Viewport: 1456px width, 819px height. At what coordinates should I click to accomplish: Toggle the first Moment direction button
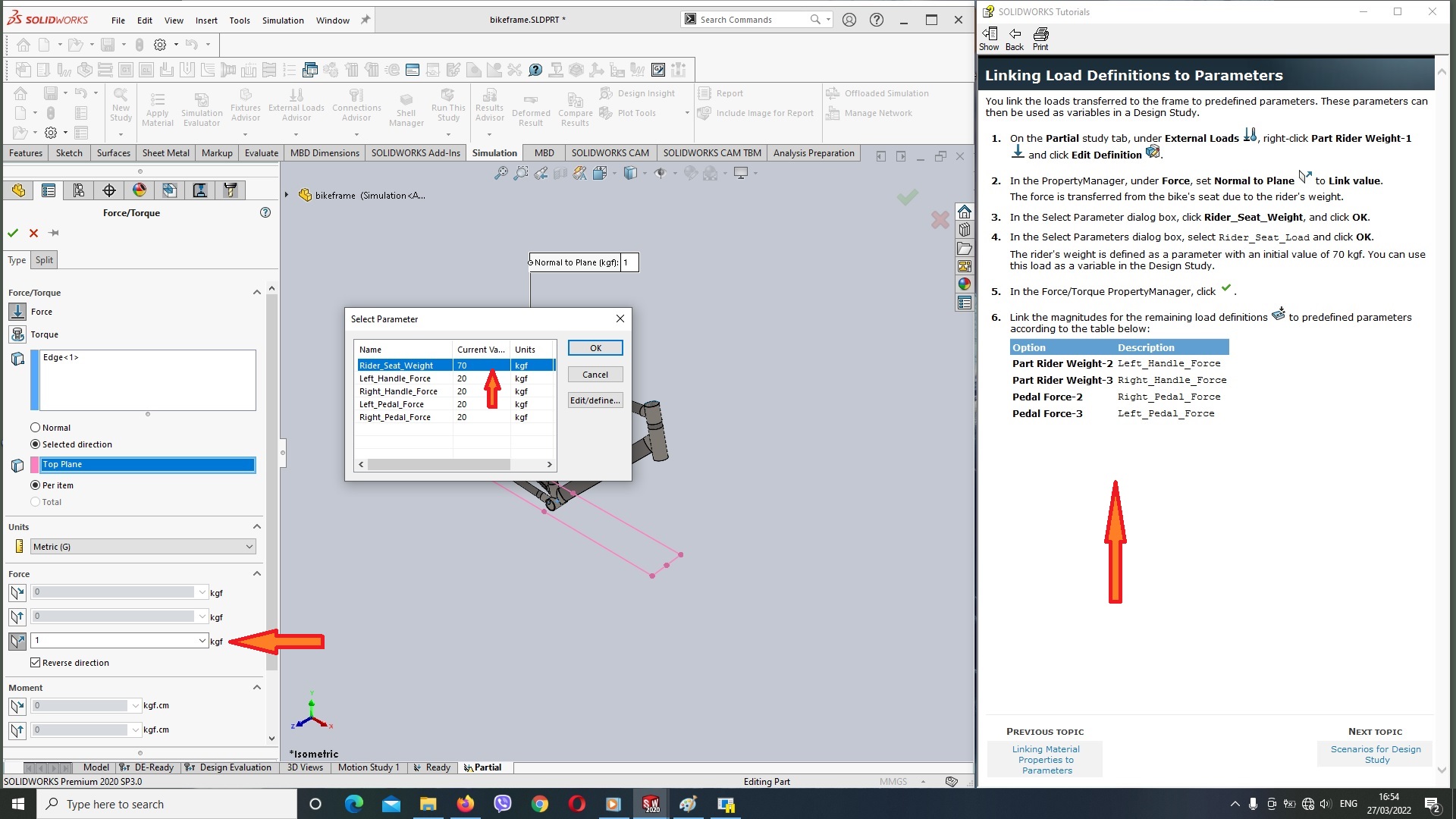pyautogui.click(x=17, y=706)
